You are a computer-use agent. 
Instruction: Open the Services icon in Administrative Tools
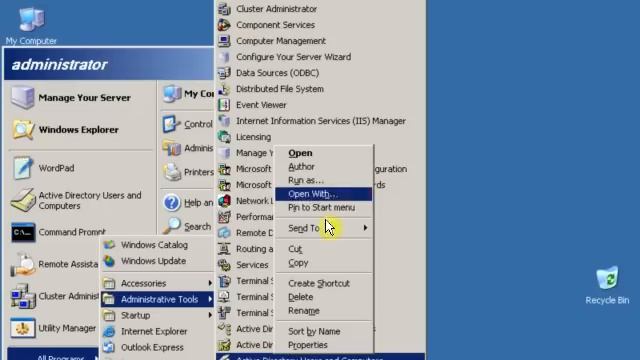(224, 265)
